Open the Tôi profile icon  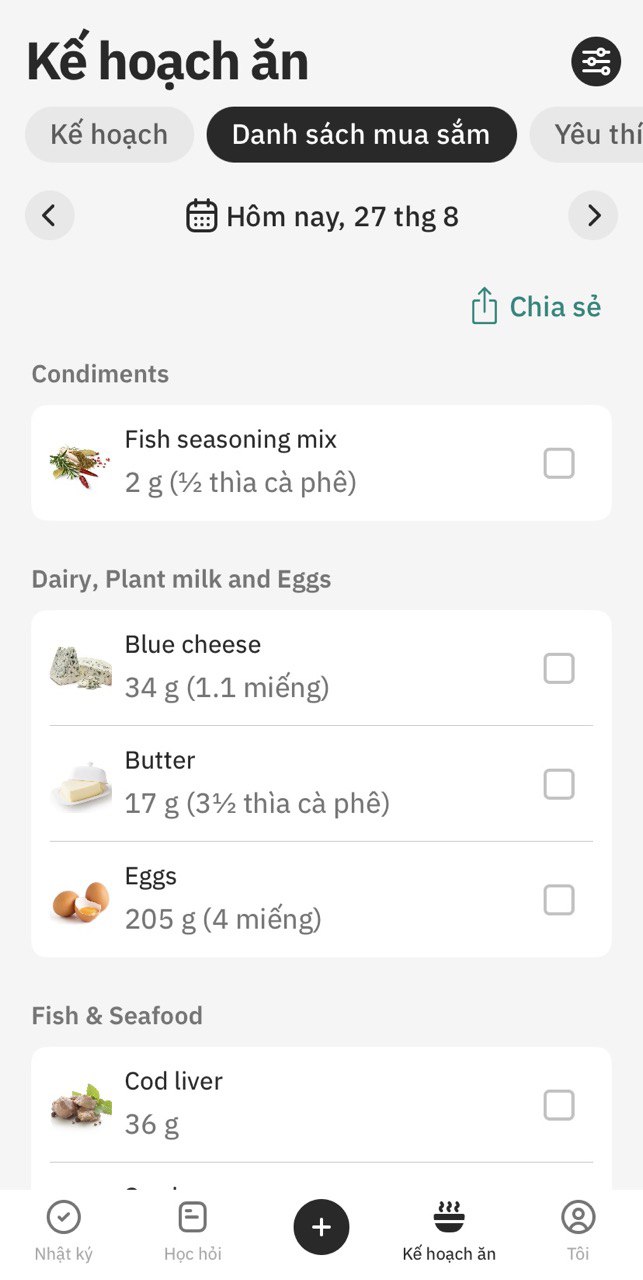pos(578,1217)
